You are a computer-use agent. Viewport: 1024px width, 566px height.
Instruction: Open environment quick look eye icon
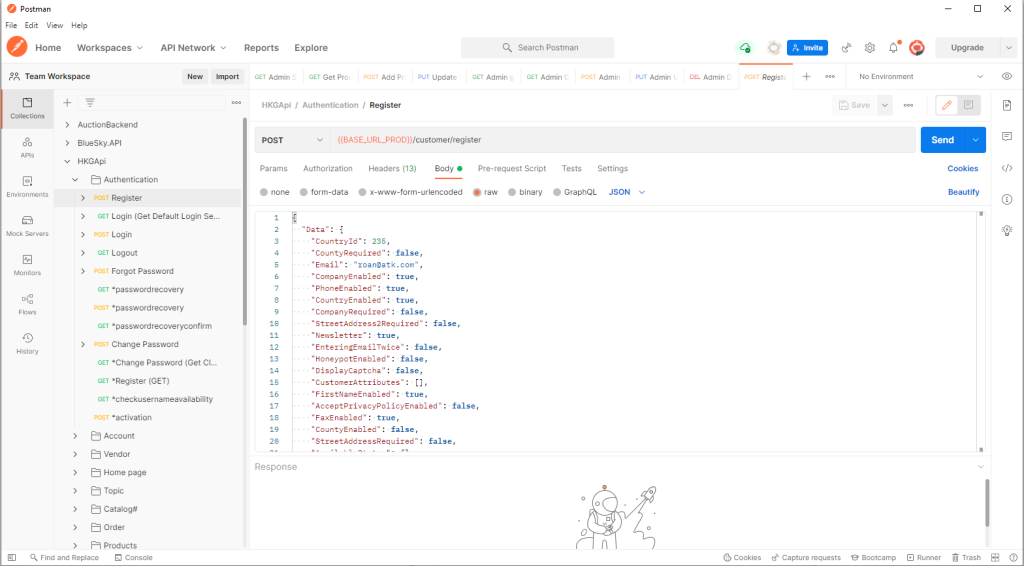1007,76
